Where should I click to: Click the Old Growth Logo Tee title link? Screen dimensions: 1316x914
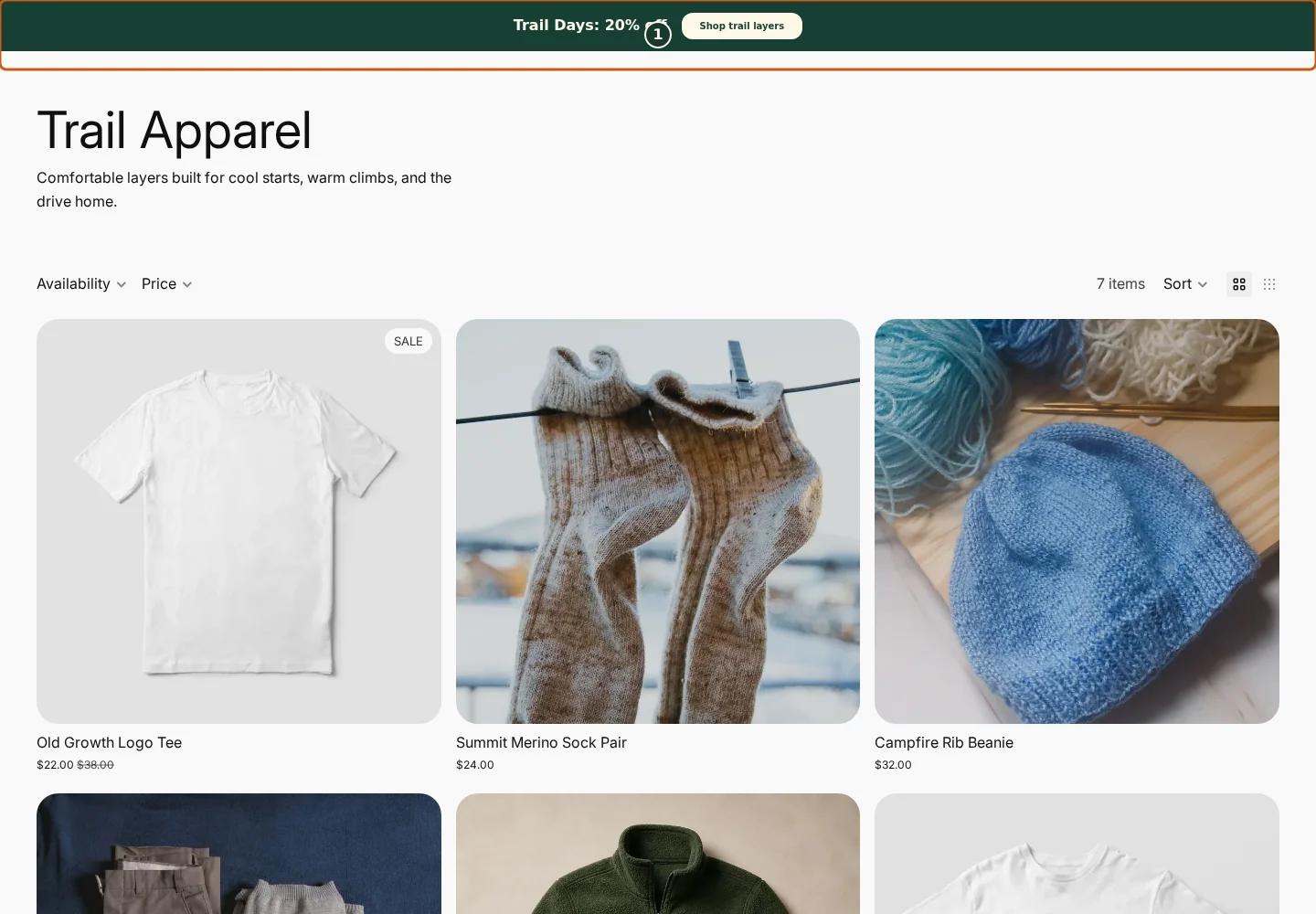pos(109,742)
